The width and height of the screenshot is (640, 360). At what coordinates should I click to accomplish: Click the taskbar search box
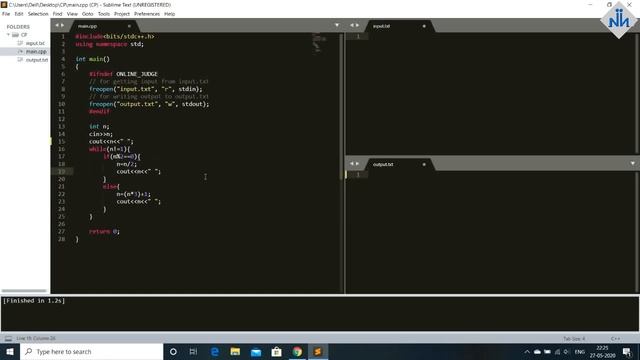coord(91,351)
